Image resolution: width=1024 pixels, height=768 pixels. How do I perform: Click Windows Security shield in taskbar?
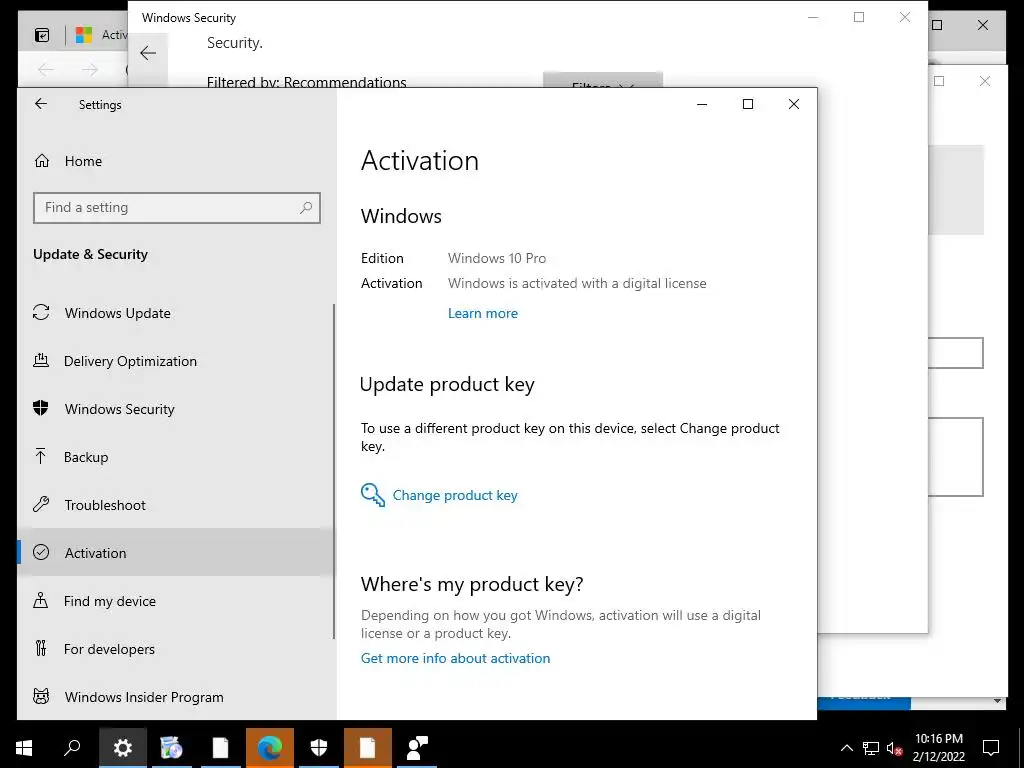319,748
